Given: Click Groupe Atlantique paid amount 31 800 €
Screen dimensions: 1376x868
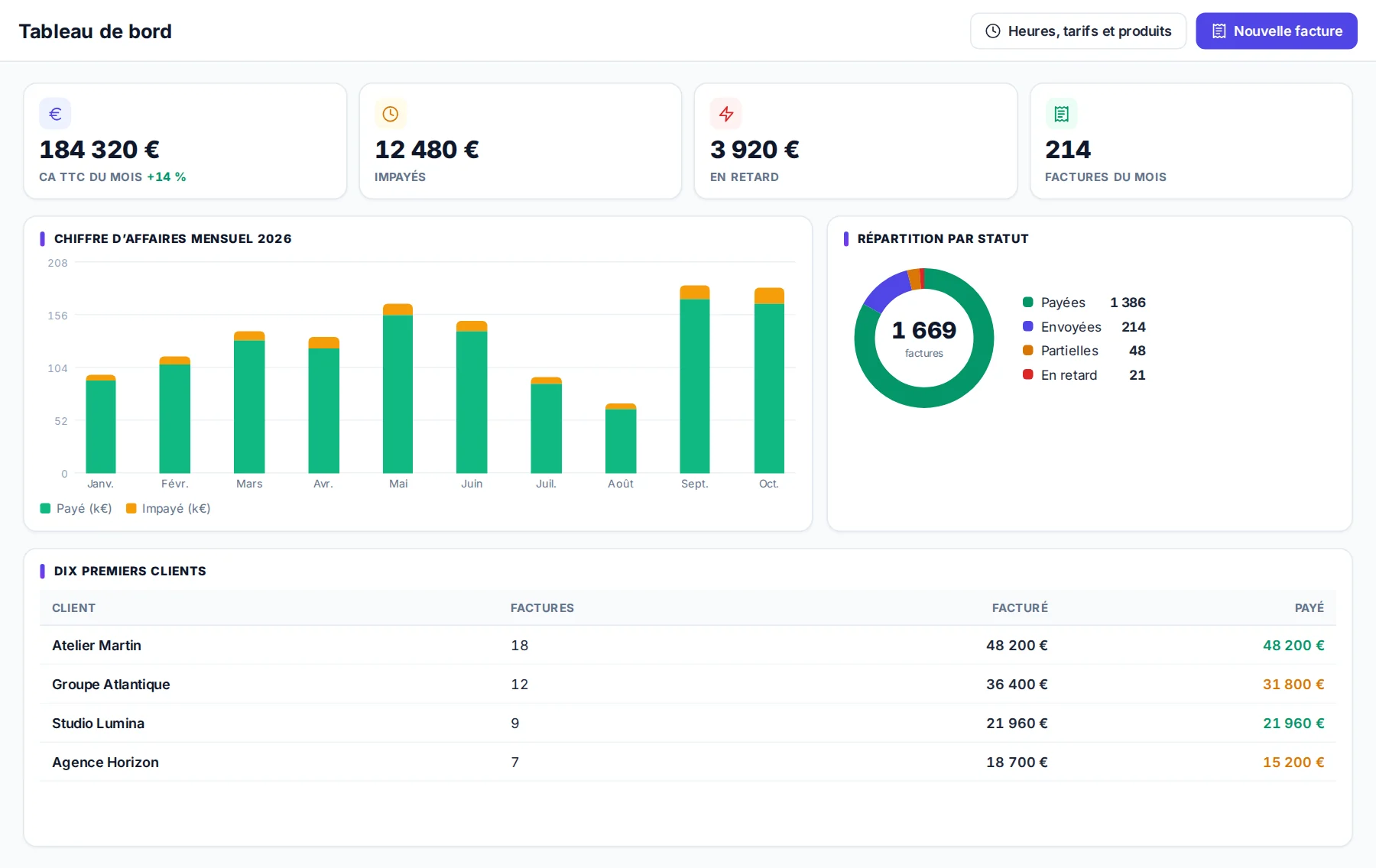Looking at the screenshot, I should coord(1293,685).
